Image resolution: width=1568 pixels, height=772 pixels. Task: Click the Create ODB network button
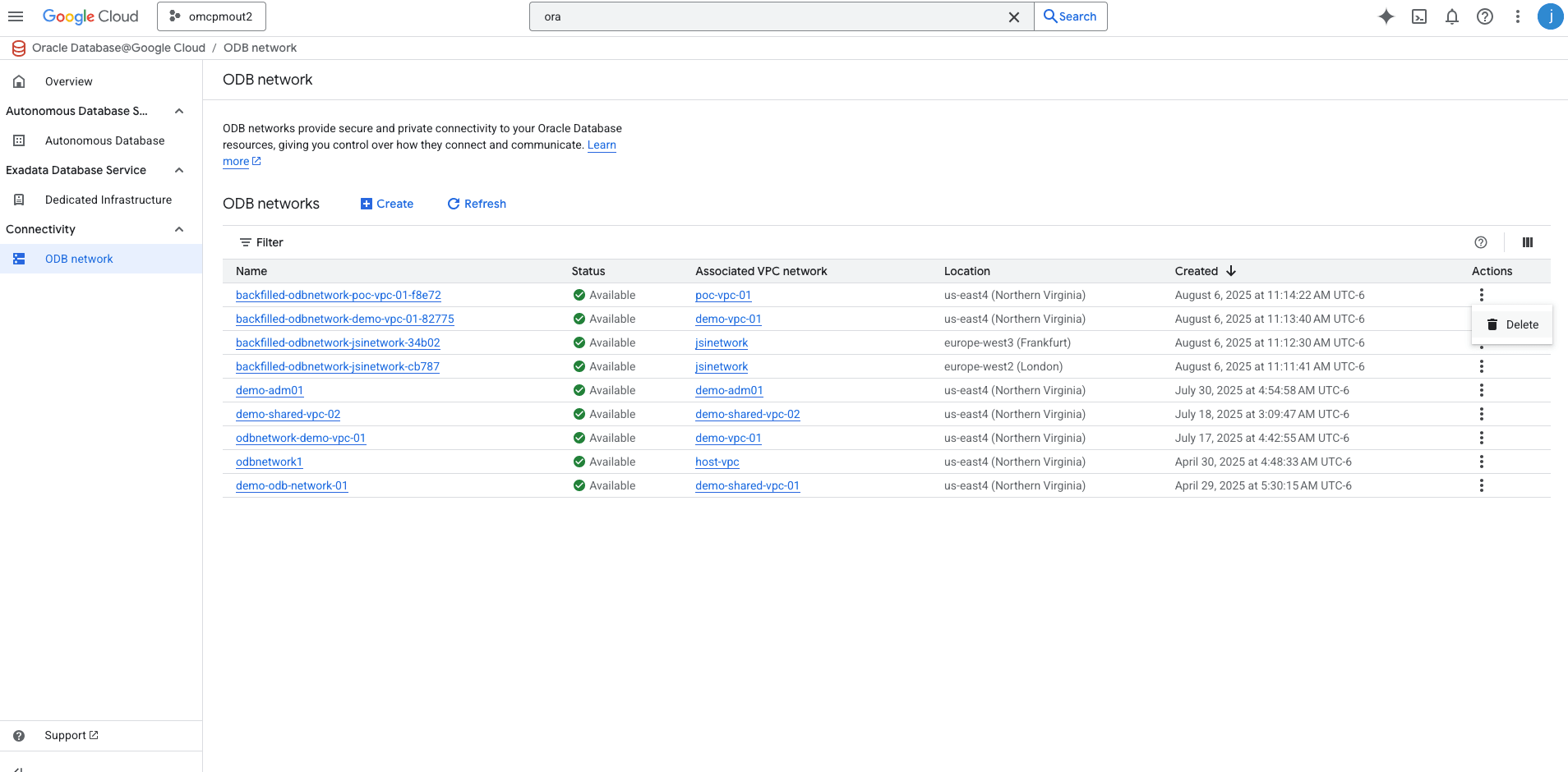(x=387, y=204)
